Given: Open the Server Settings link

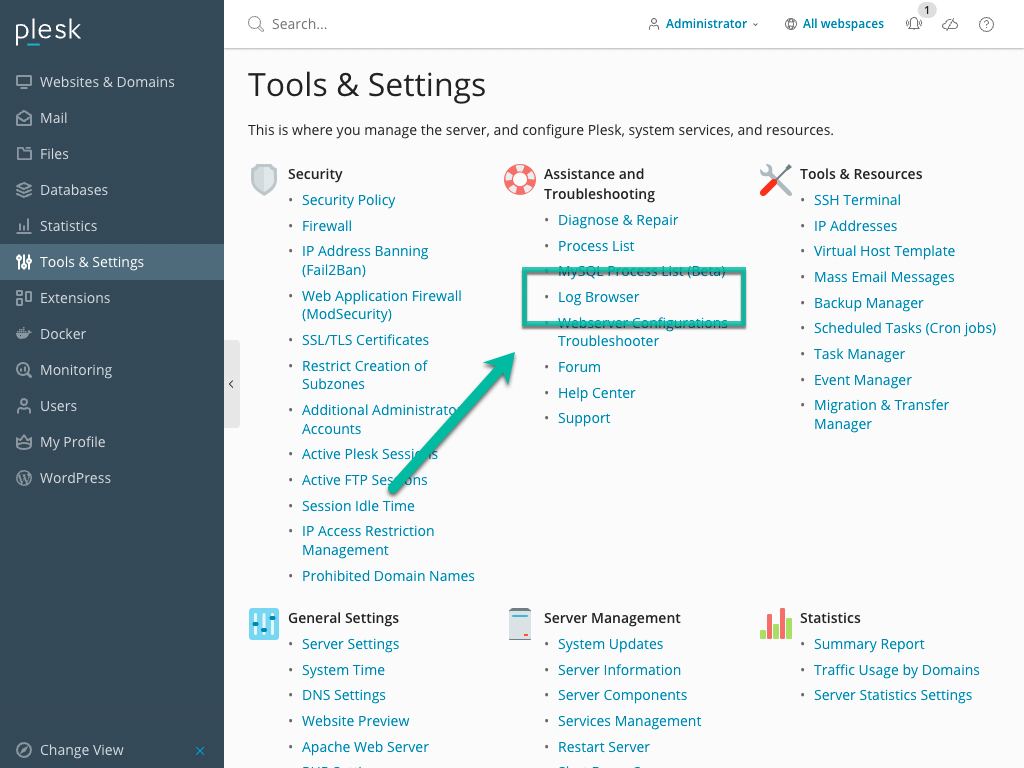Looking at the screenshot, I should pos(350,644).
